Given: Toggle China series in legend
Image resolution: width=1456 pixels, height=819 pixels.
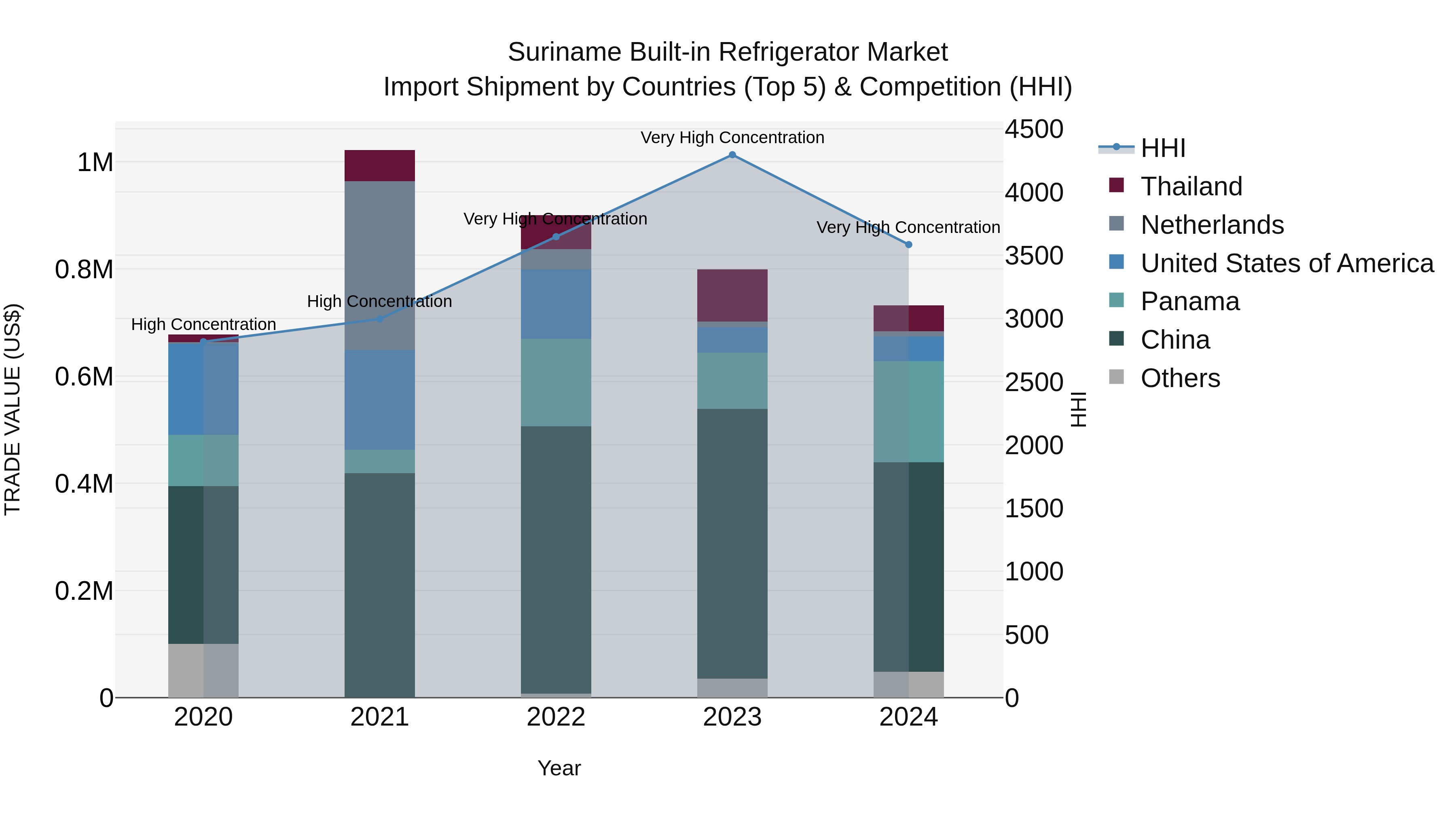Looking at the screenshot, I should [x=1159, y=340].
